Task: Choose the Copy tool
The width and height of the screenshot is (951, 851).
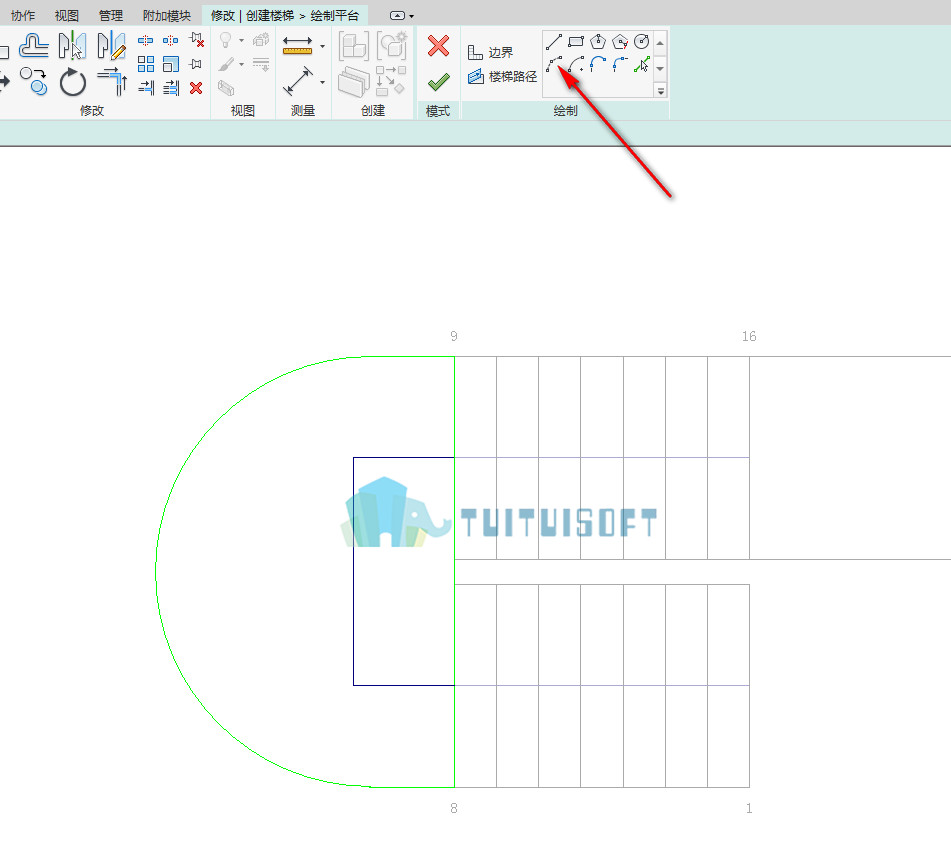Action: click(34, 81)
